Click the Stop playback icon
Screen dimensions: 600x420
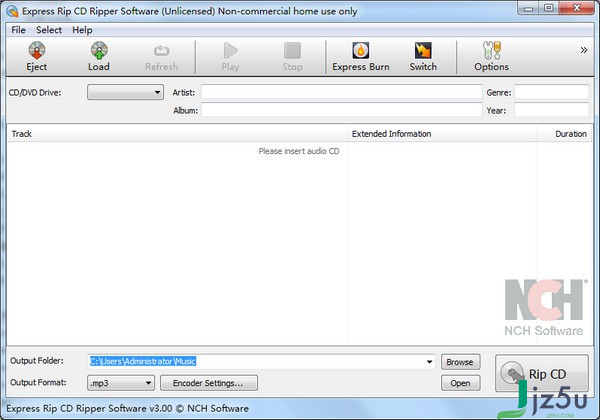tap(292, 56)
